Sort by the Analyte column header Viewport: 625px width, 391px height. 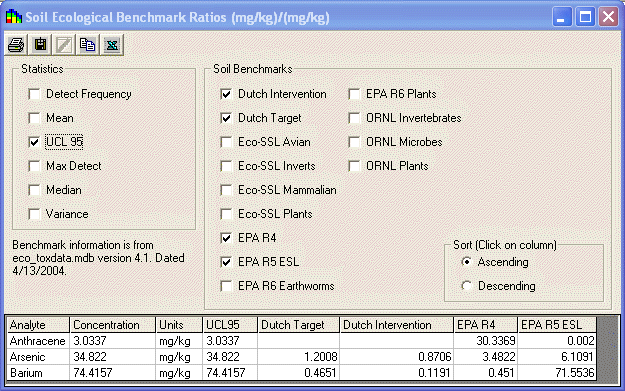tap(38, 325)
